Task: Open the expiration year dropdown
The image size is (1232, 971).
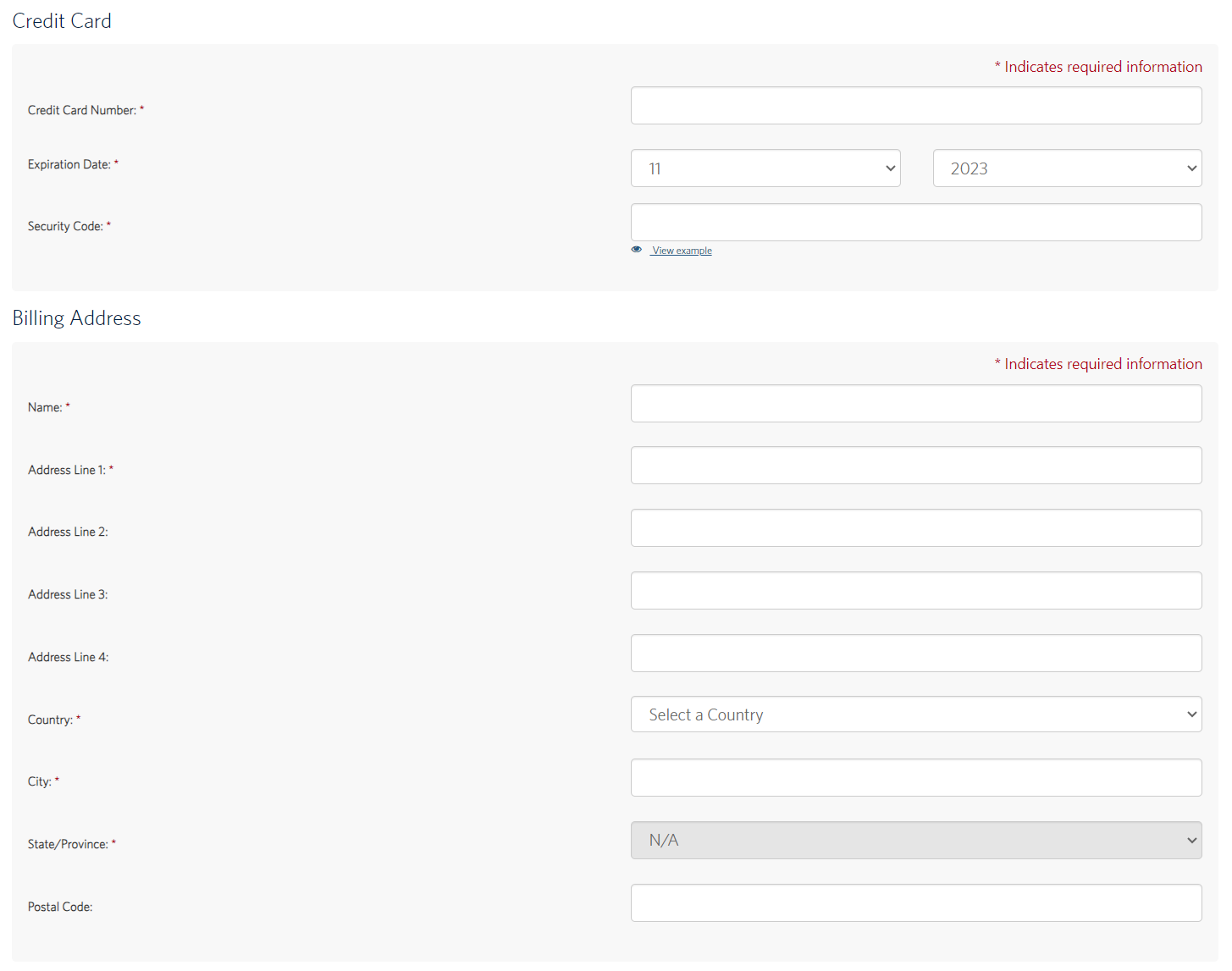Action: (1067, 168)
